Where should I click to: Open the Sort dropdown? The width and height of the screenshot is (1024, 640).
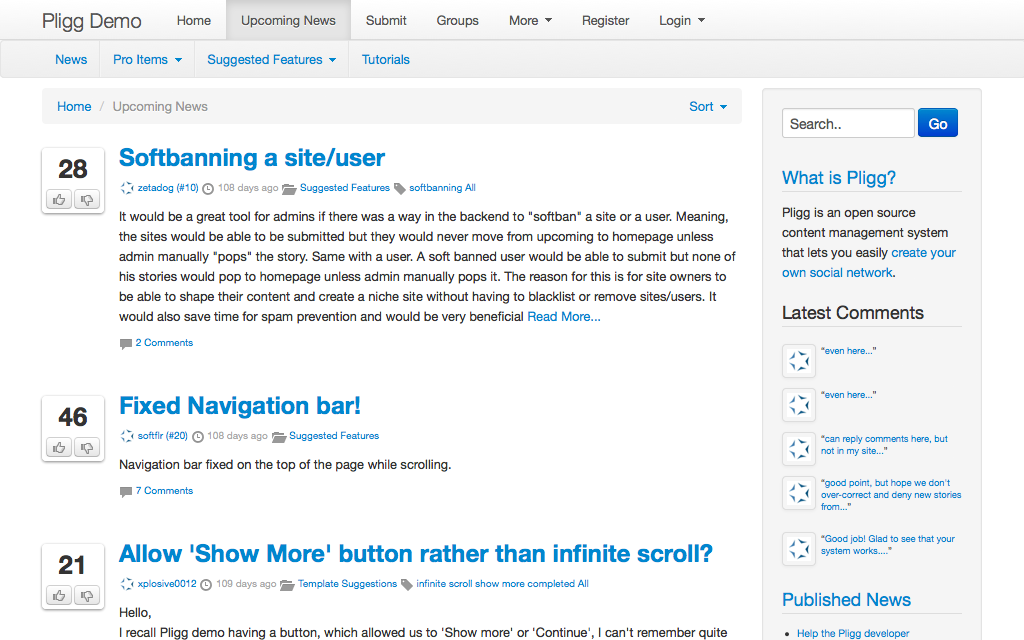[708, 107]
